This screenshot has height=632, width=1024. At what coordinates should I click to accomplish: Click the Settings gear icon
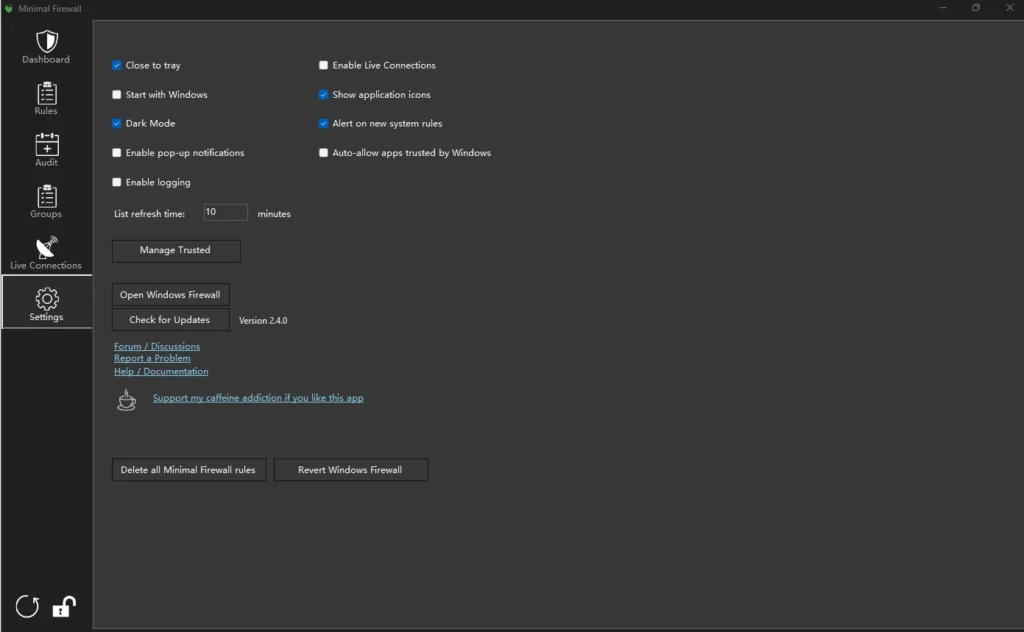[x=46, y=299]
